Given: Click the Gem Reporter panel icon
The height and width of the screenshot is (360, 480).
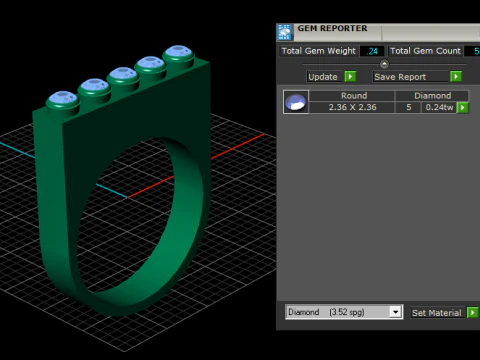Looking at the screenshot, I should tap(285, 32).
